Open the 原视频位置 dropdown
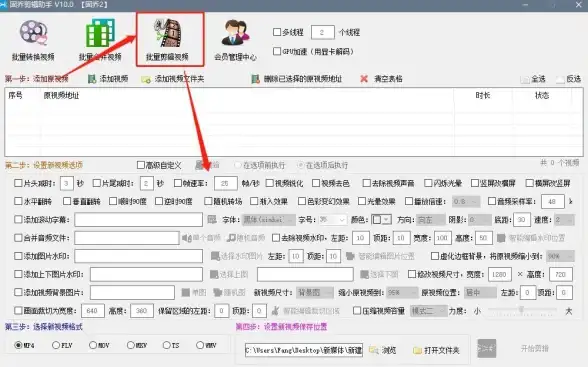The width and height of the screenshot is (588, 367). coord(480,293)
